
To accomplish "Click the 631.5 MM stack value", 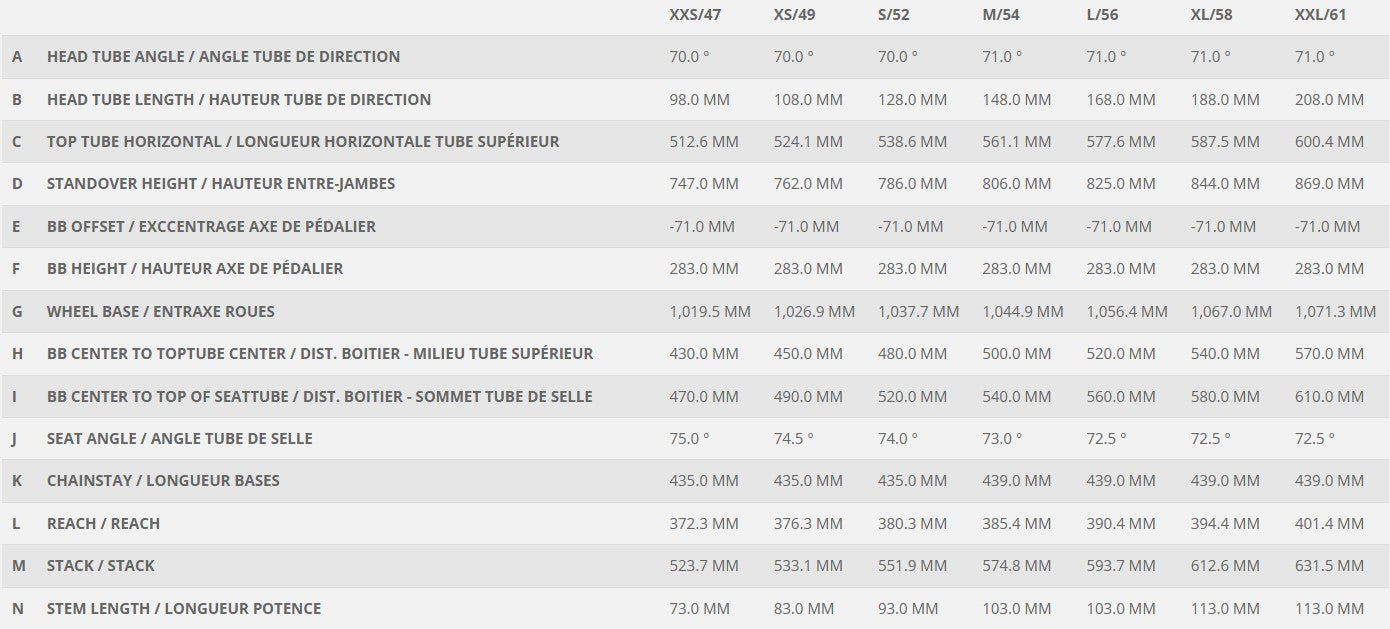I will point(1329,566).
